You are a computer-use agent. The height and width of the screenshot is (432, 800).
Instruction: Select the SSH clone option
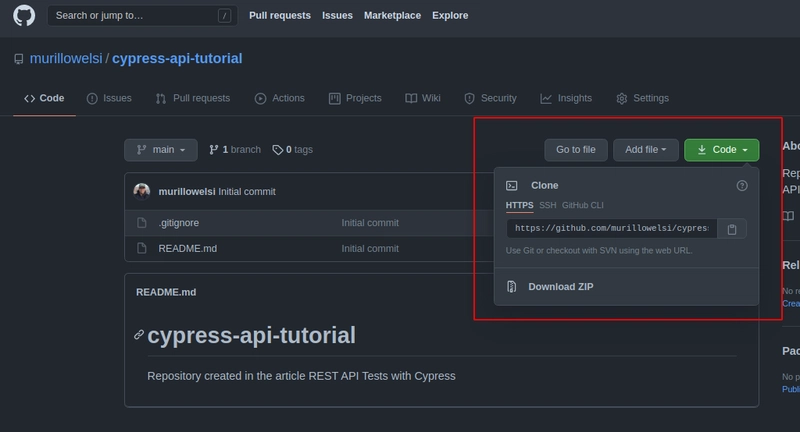[547, 205]
